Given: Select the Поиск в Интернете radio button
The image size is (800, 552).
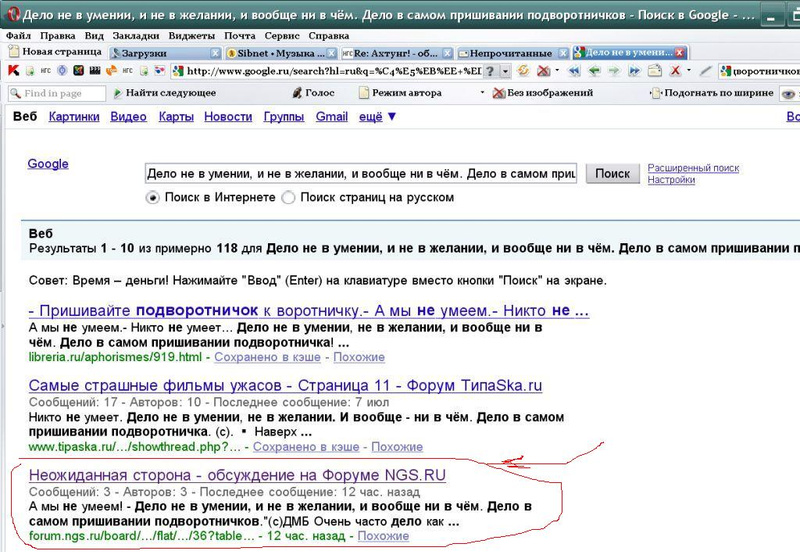Looking at the screenshot, I should (153, 198).
